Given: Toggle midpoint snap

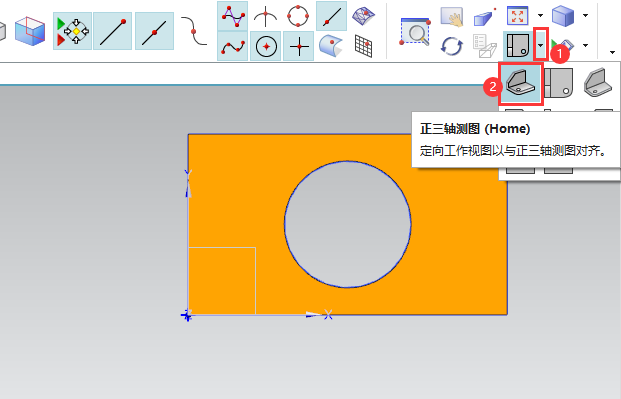Looking at the screenshot, I should [x=154, y=31].
